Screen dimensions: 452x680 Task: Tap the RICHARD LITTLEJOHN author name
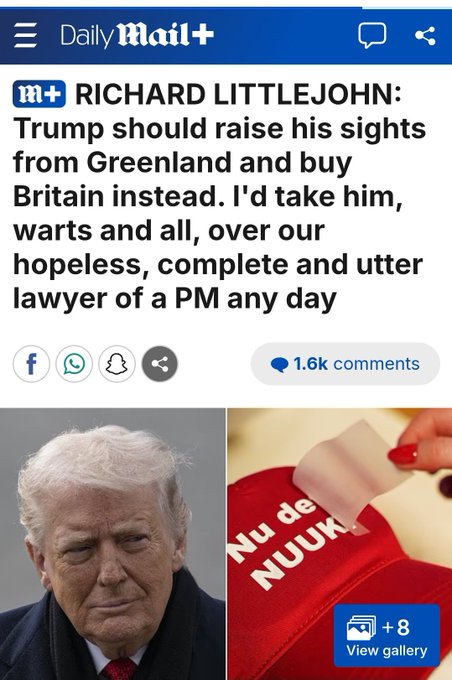pyautogui.click(x=238, y=94)
